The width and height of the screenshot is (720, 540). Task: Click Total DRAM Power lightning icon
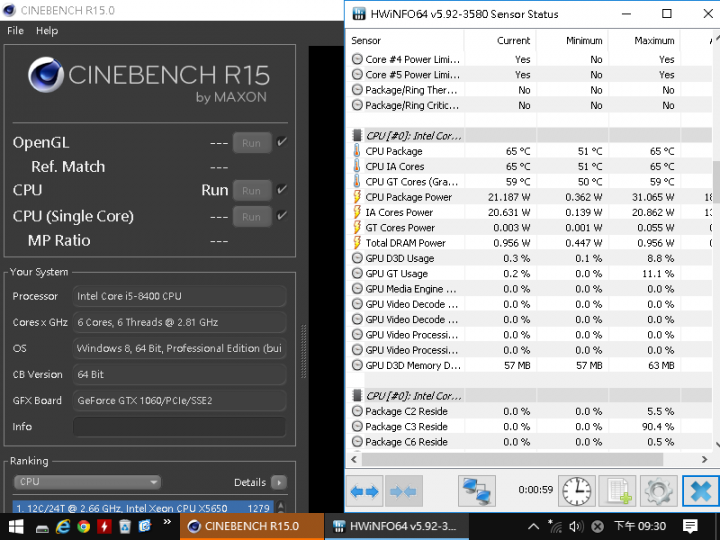coord(357,243)
